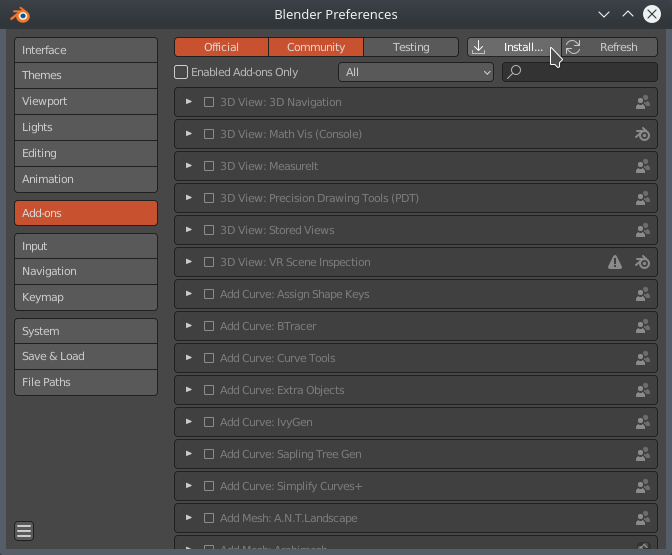The image size is (672, 555).
Task: Click the Refresh button
Action: point(608,47)
